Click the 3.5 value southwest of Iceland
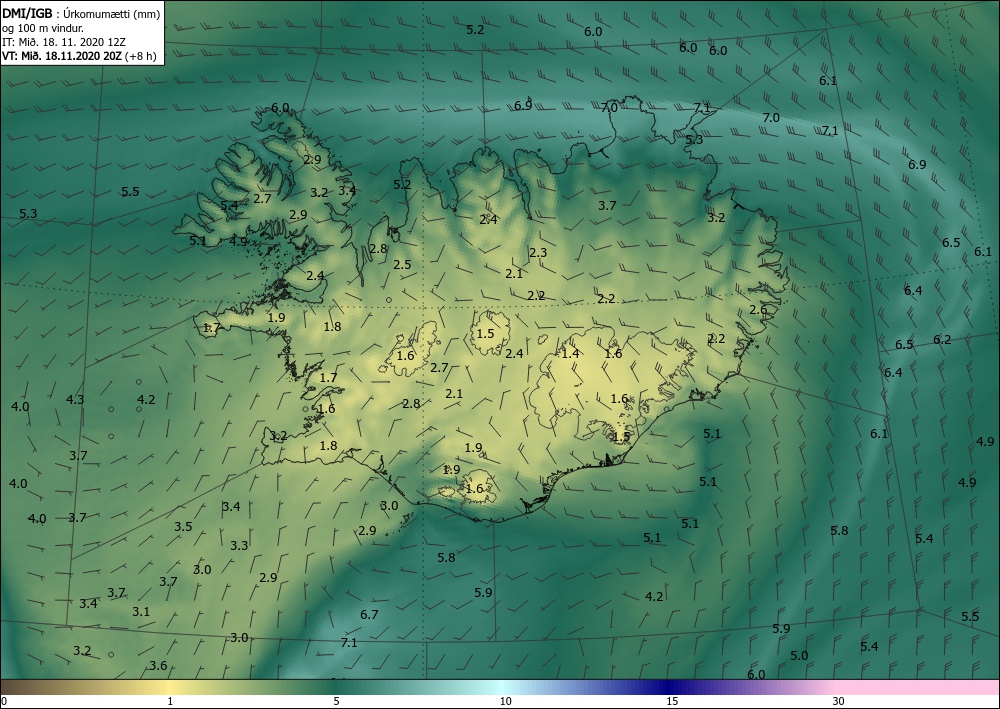The width and height of the screenshot is (1000, 709). tap(183, 527)
